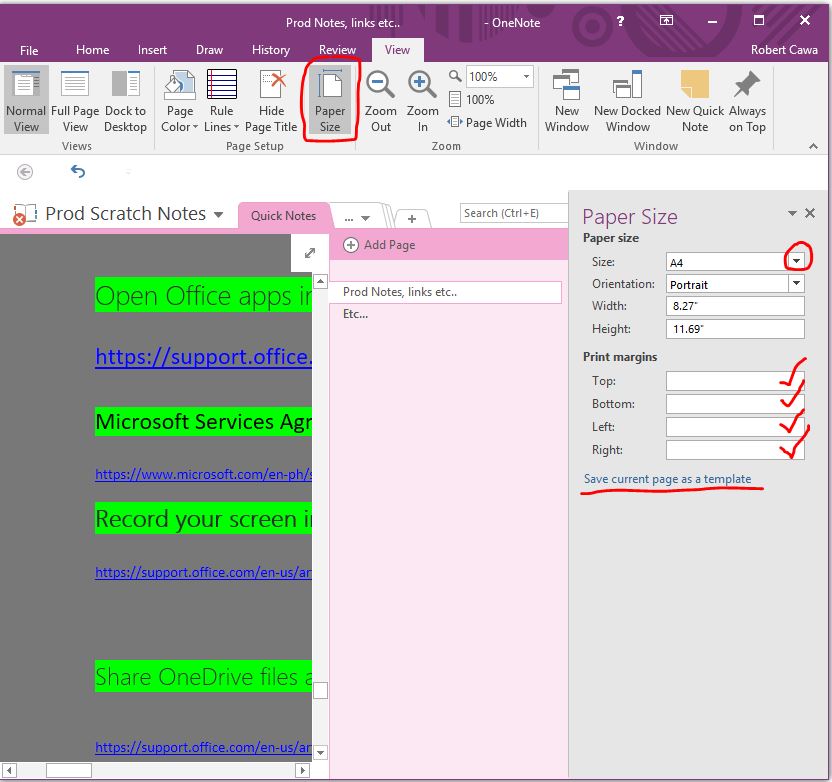Open the zoom percentage dropdown

526,76
